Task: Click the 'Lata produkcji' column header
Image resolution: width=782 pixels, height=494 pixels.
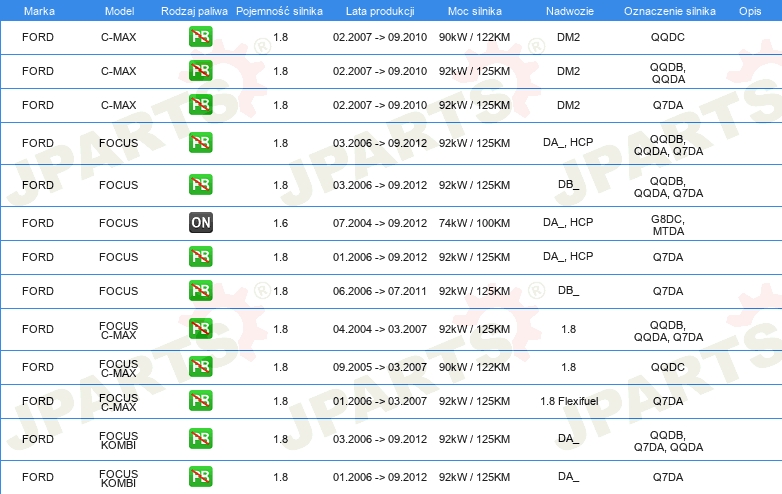Action: 380,11
